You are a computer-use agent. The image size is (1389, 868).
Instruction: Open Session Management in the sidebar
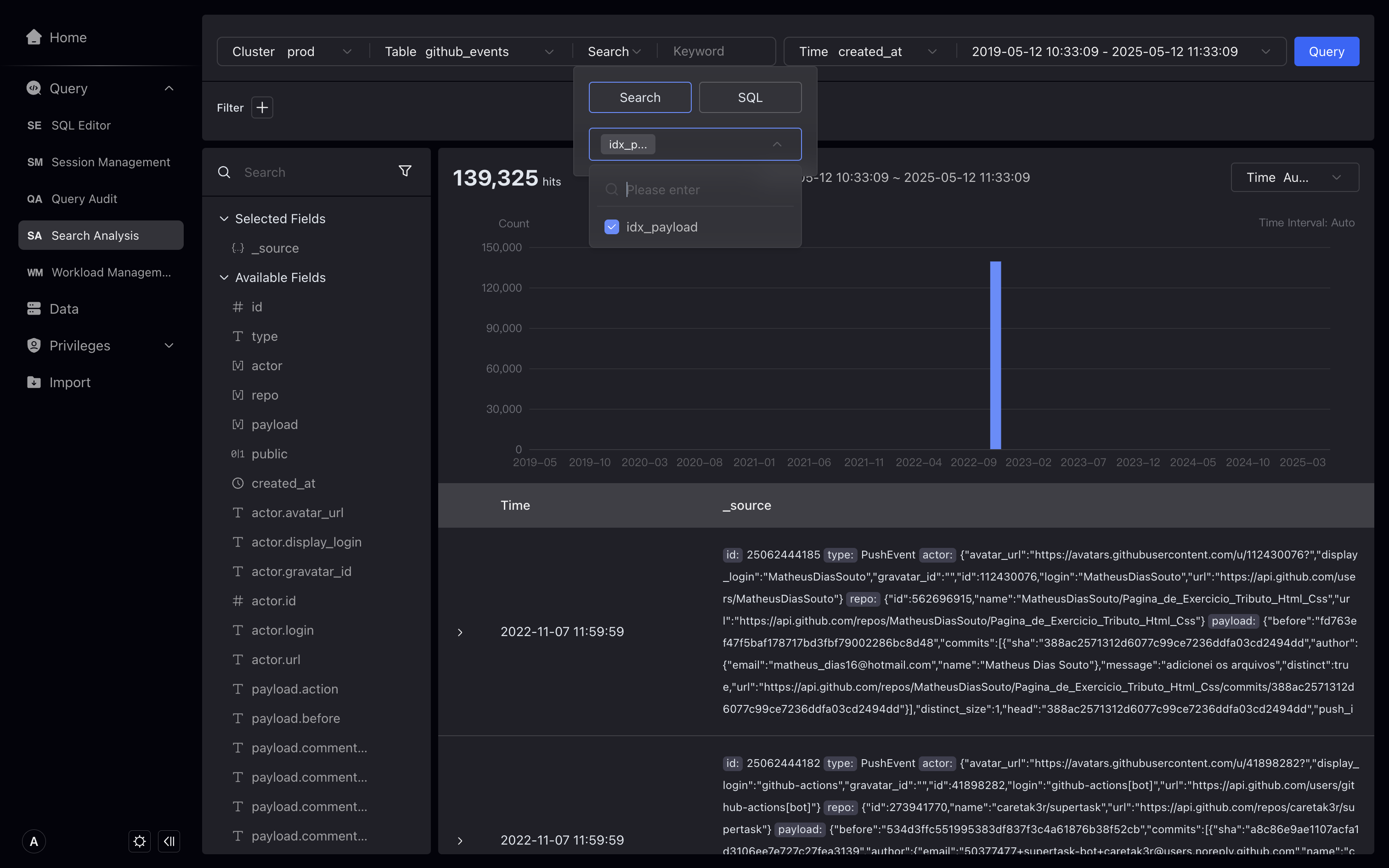tap(101, 162)
